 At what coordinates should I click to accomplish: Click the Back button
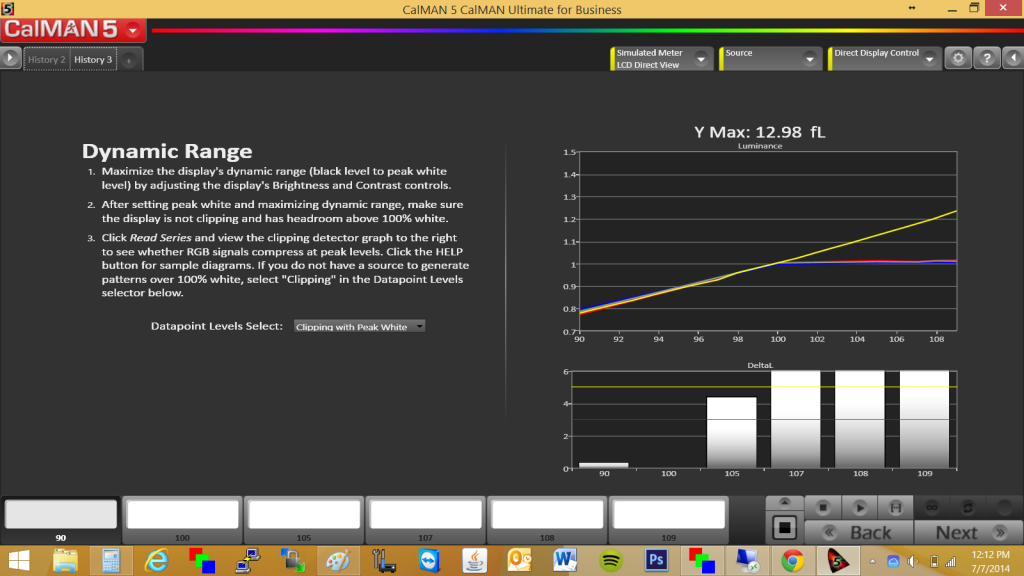coord(859,532)
